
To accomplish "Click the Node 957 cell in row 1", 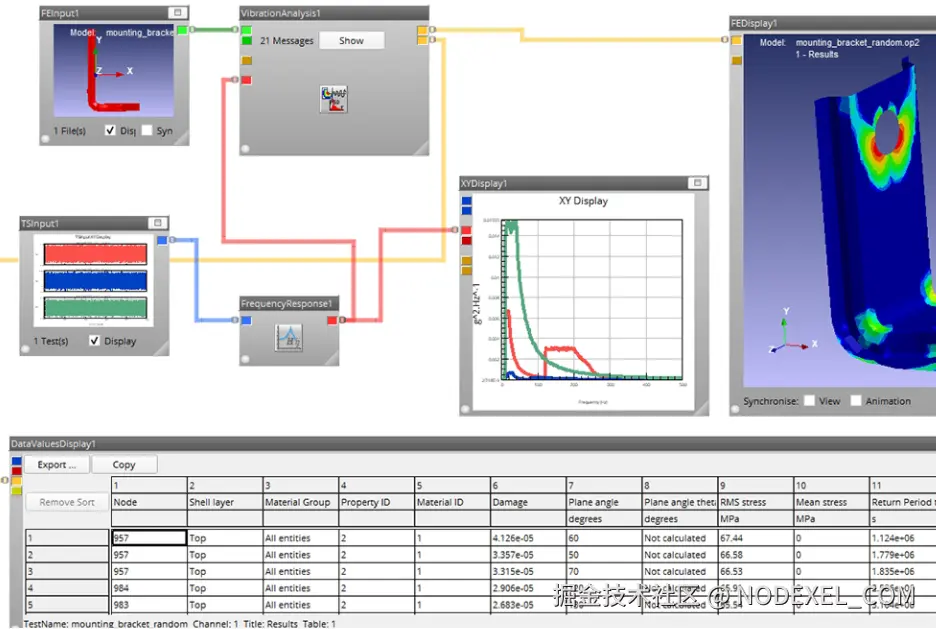I will (x=149, y=538).
